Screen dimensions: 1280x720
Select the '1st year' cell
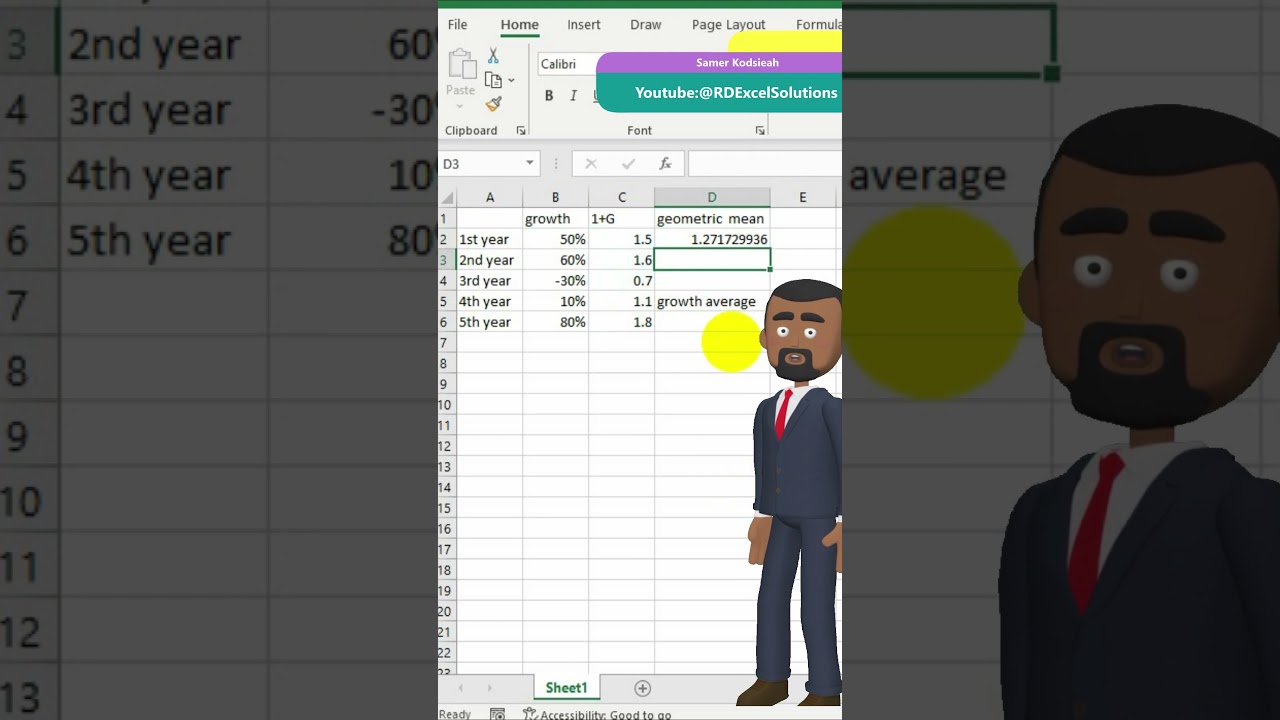[x=490, y=240]
